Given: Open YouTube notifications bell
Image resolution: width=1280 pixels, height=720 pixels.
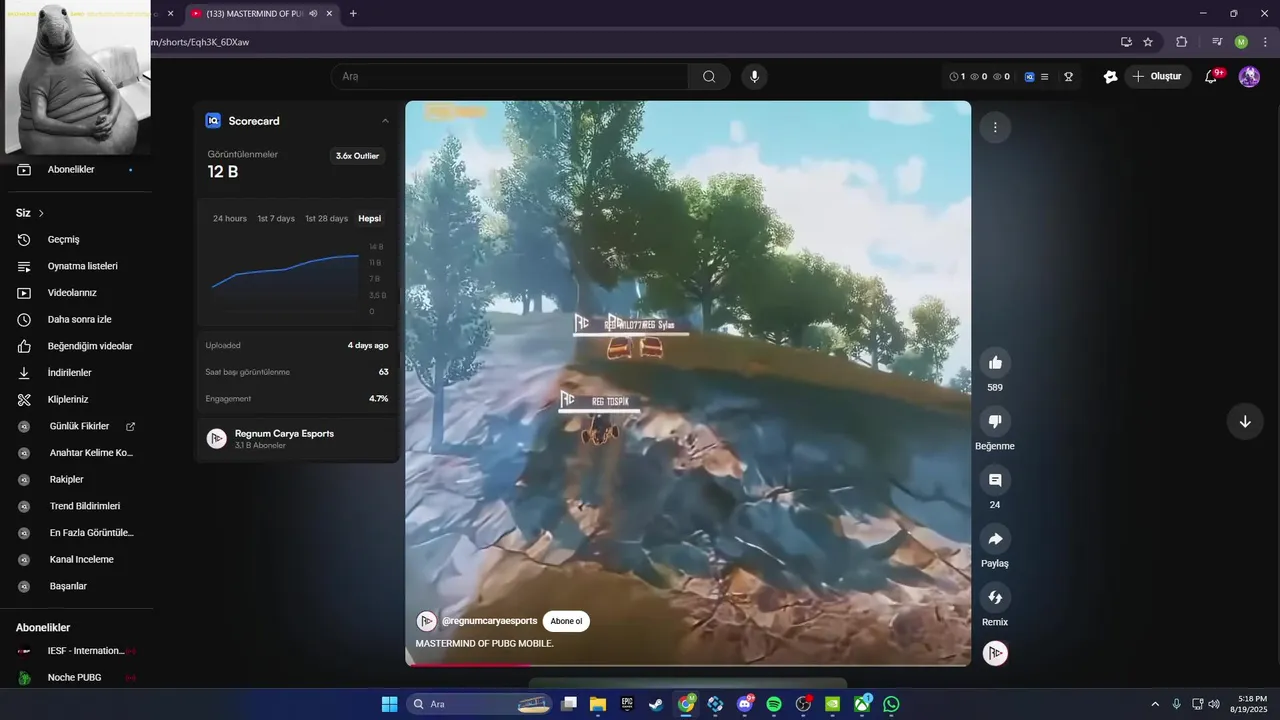Looking at the screenshot, I should coord(1211,76).
